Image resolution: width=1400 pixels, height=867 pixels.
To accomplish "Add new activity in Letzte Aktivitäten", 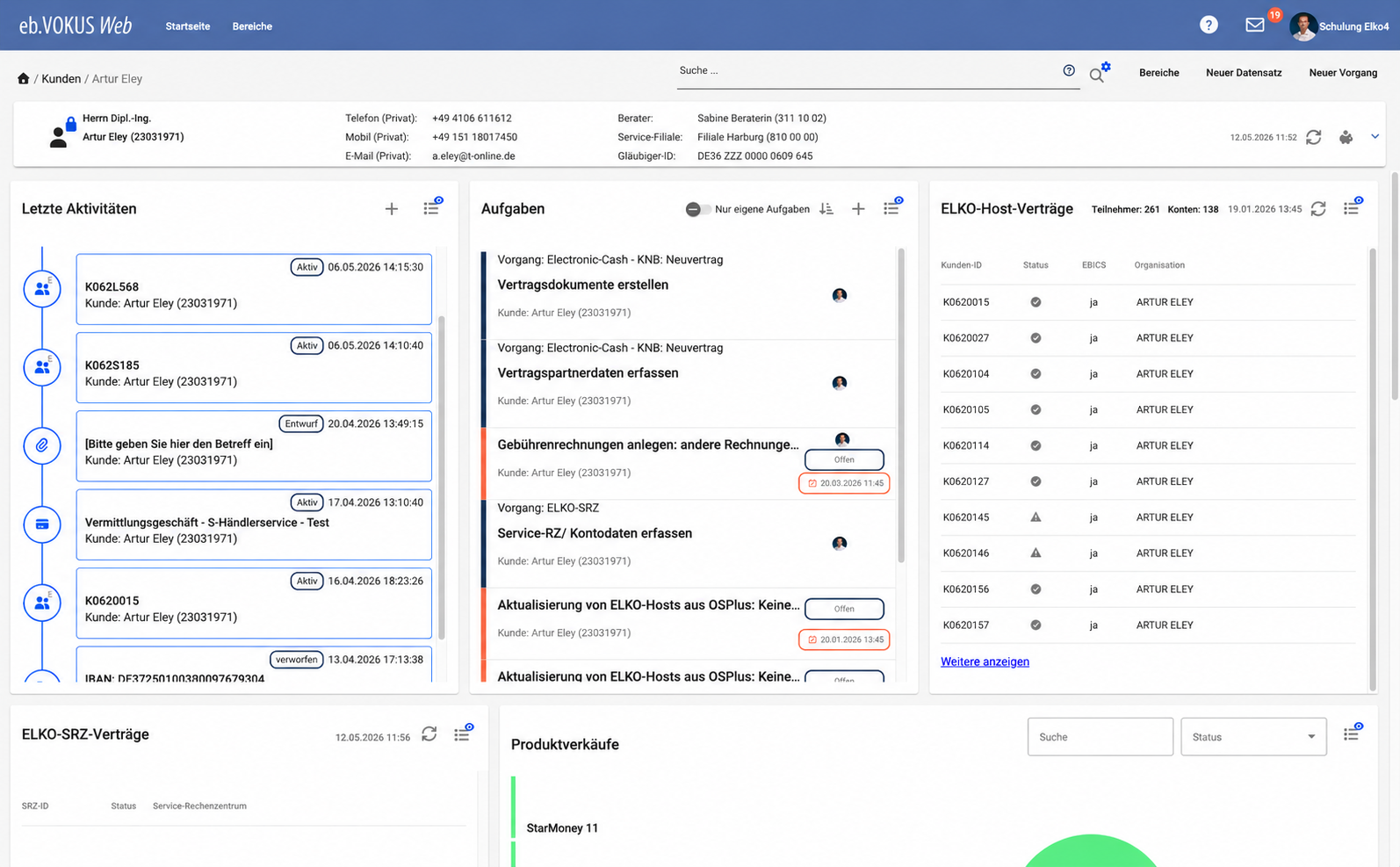I will (392, 209).
